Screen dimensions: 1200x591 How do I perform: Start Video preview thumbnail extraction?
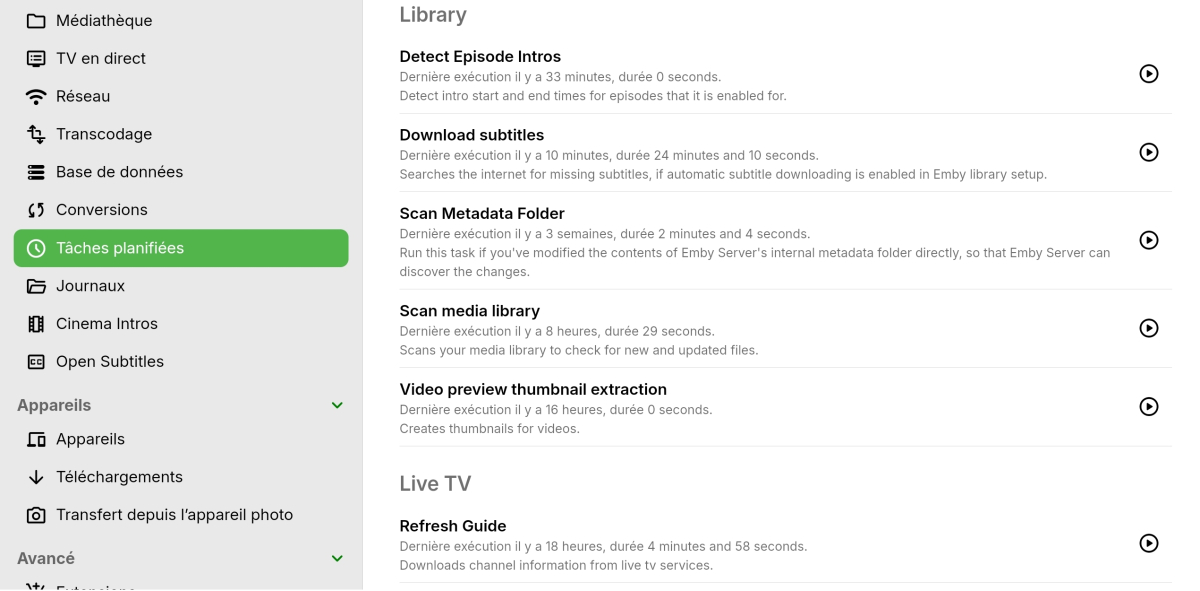[1148, 407]
